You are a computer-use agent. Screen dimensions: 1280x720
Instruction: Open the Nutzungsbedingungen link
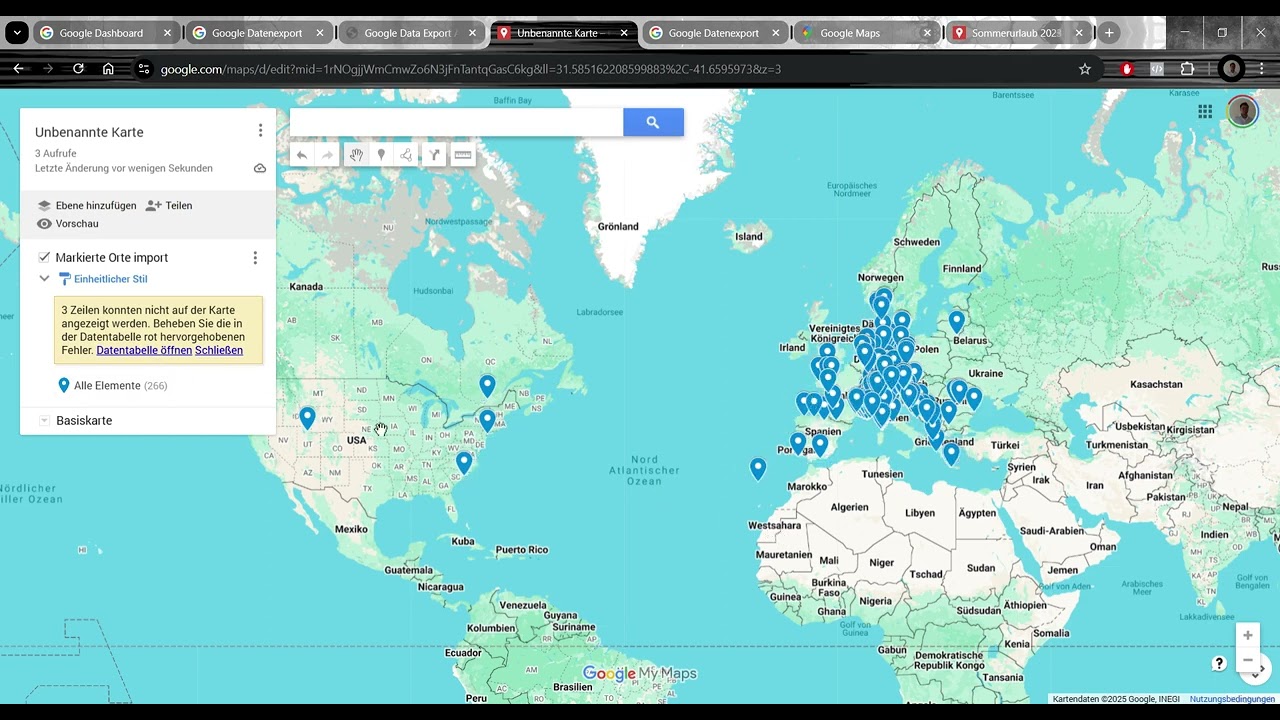click(1232, 699)
